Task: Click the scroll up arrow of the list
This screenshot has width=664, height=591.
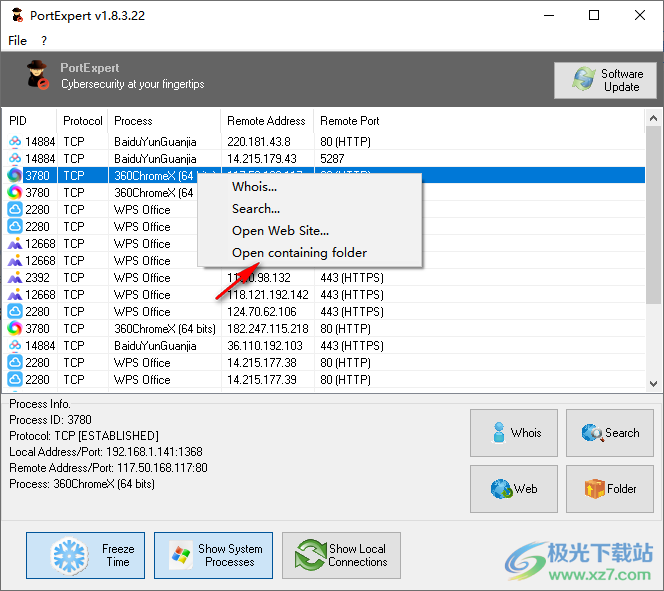Action: coord(653,119)
